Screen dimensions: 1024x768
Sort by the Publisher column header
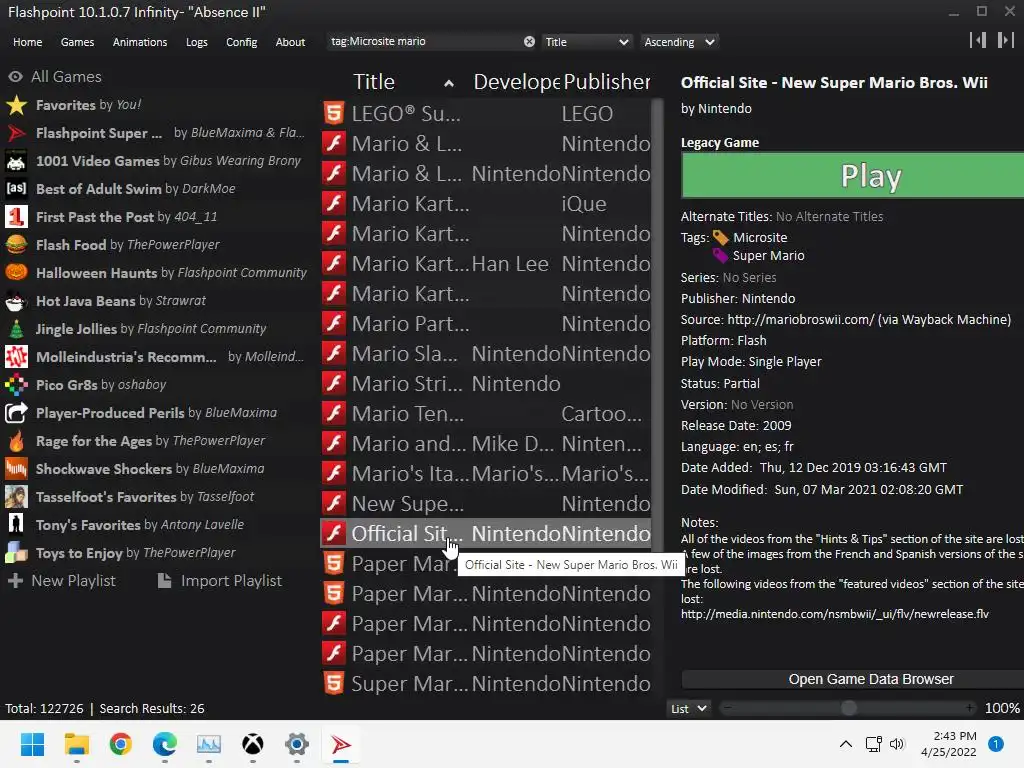pyautogui.click(x=606, y=82)
